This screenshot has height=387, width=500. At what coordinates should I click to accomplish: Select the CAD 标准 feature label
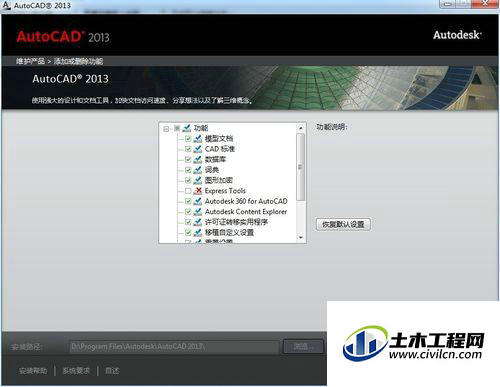click(220, 149)
